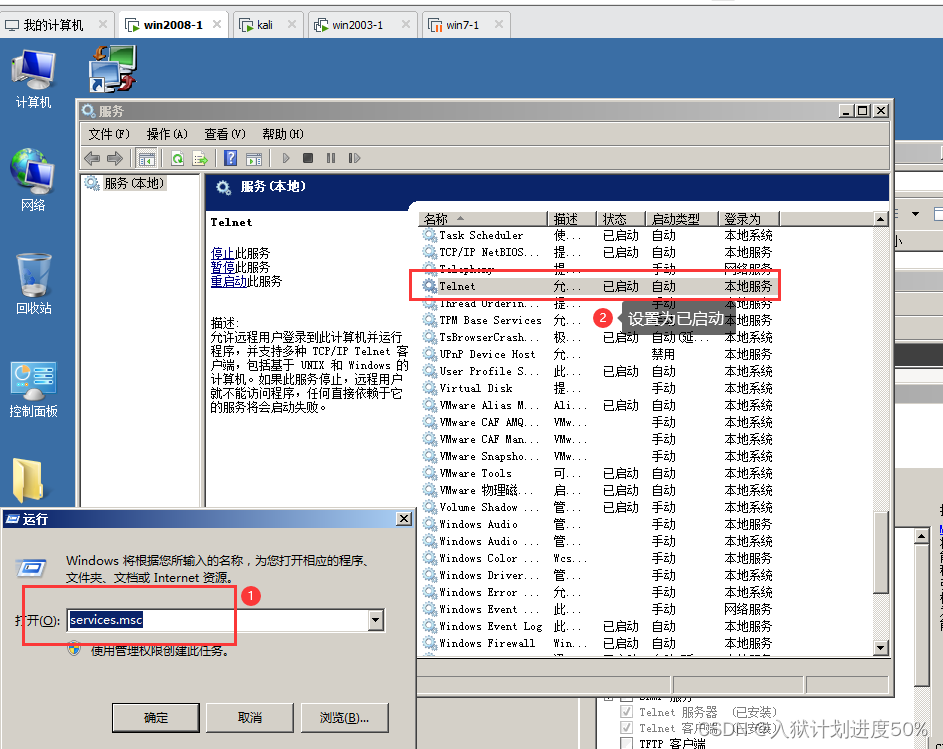Toggle the Telnet 服务器 checkbox
This screenshot has height=749, width=943.
(626, 712)
